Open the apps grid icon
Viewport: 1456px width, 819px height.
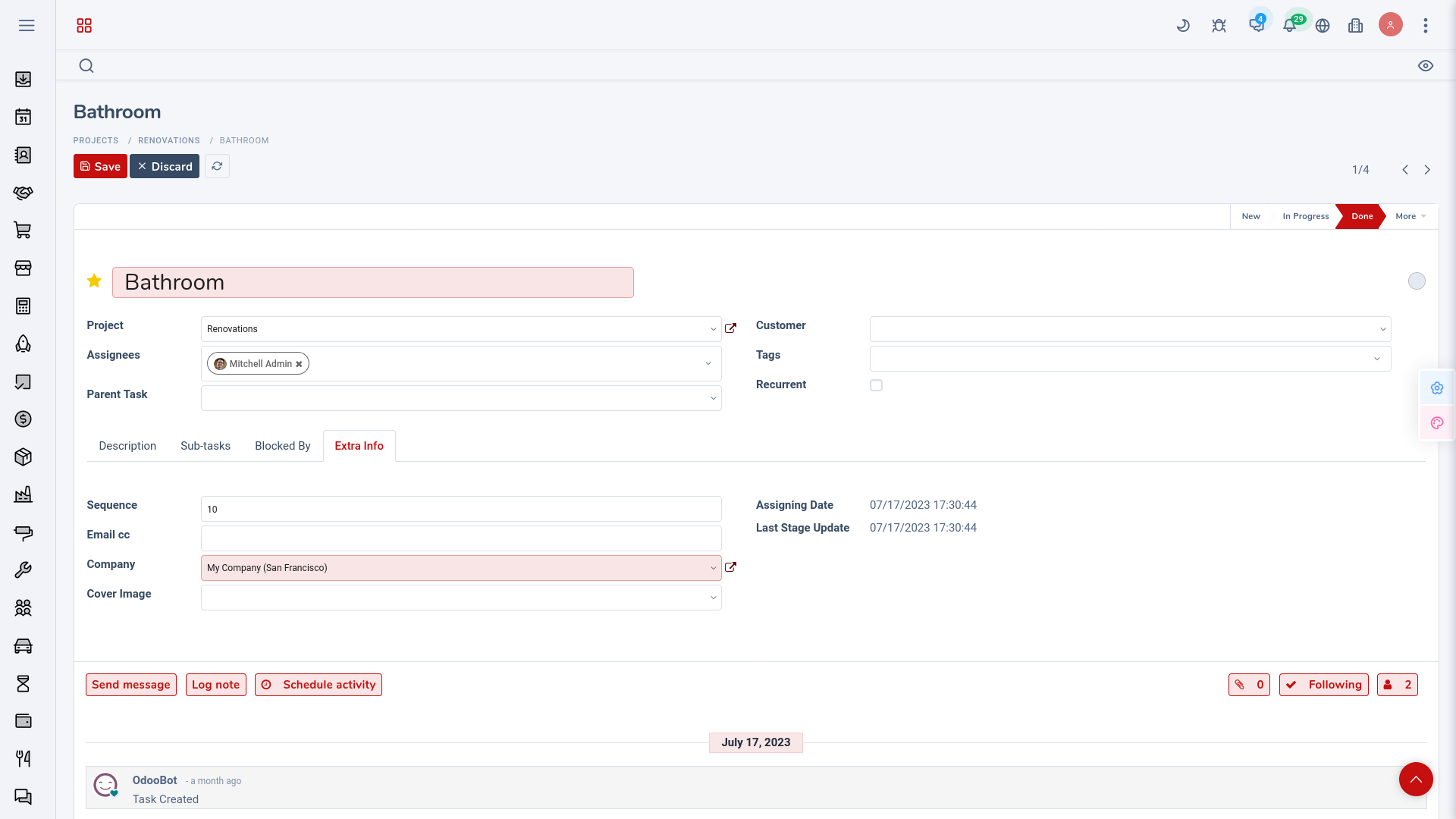84,26
